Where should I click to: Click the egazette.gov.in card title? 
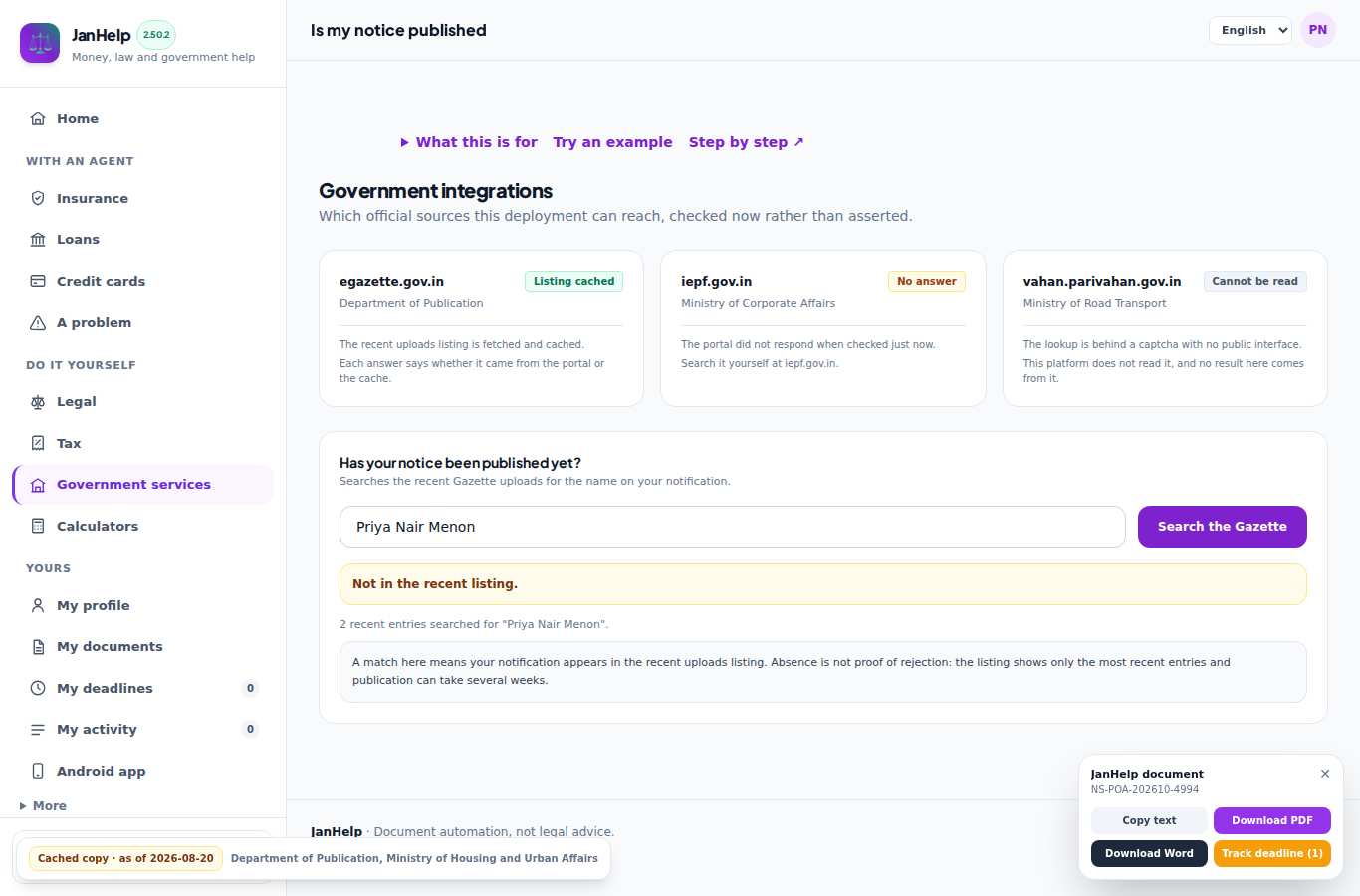point(392,281)
